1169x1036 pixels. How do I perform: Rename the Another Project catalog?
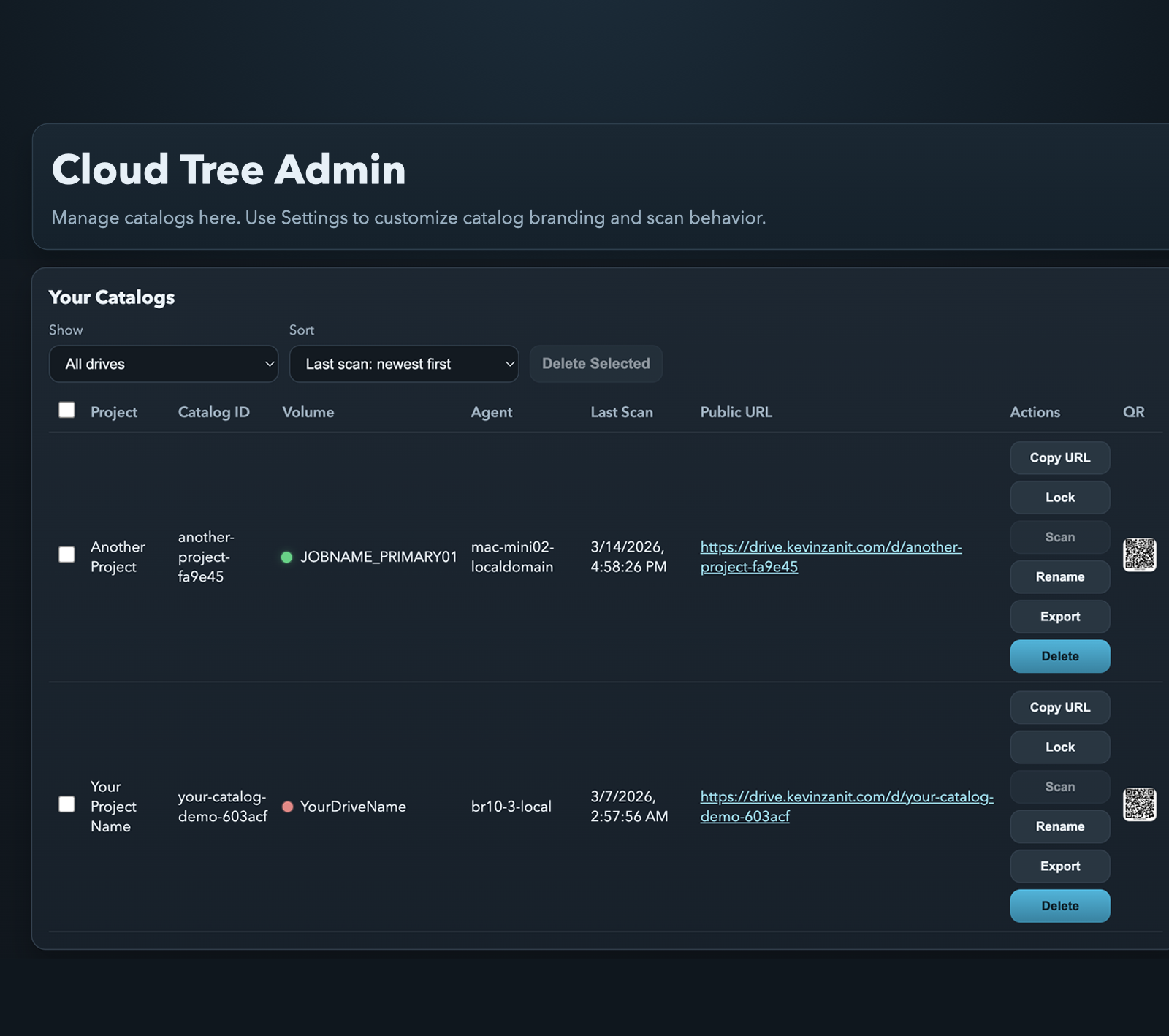[x=1059, y=576]
